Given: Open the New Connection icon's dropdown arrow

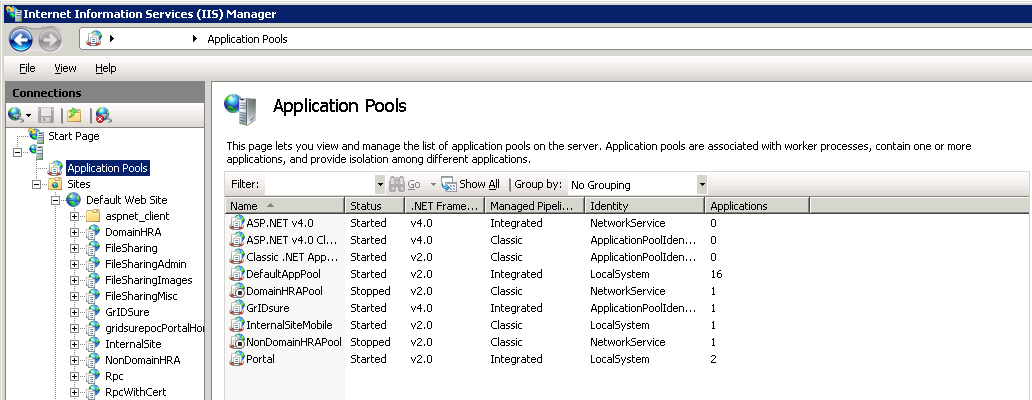Looking at the screenshot, I should (x=28, y=116).
